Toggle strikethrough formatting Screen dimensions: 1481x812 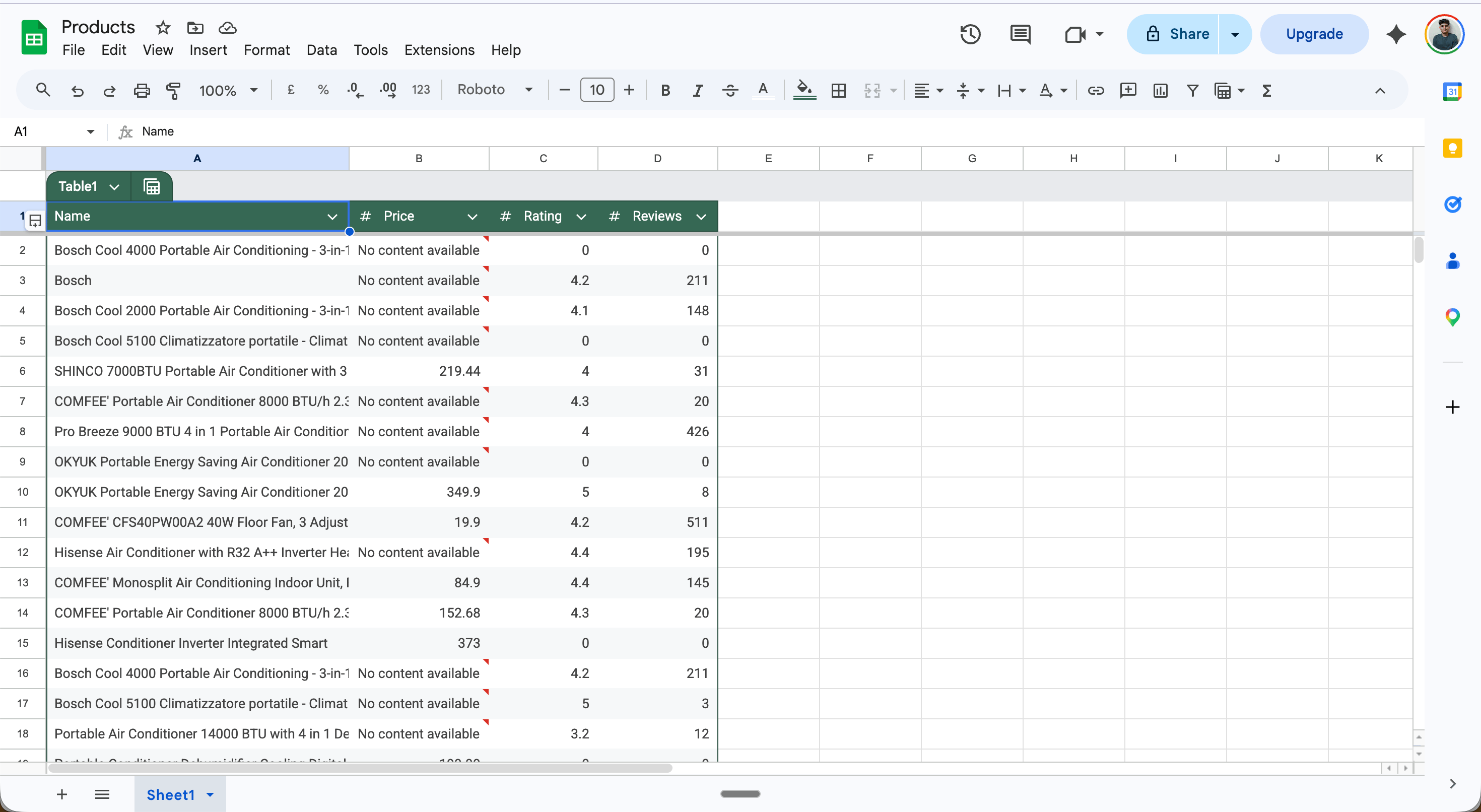tap(730, 90)
